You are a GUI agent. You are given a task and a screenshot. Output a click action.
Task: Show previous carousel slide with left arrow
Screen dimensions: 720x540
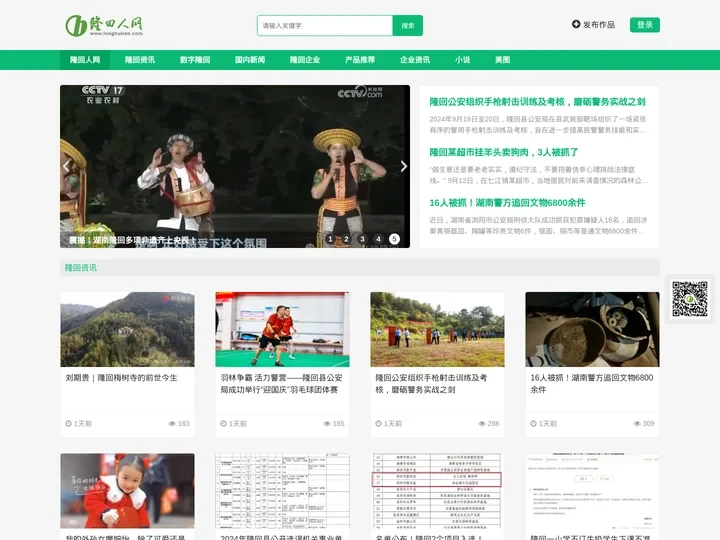tap(67, 166)
